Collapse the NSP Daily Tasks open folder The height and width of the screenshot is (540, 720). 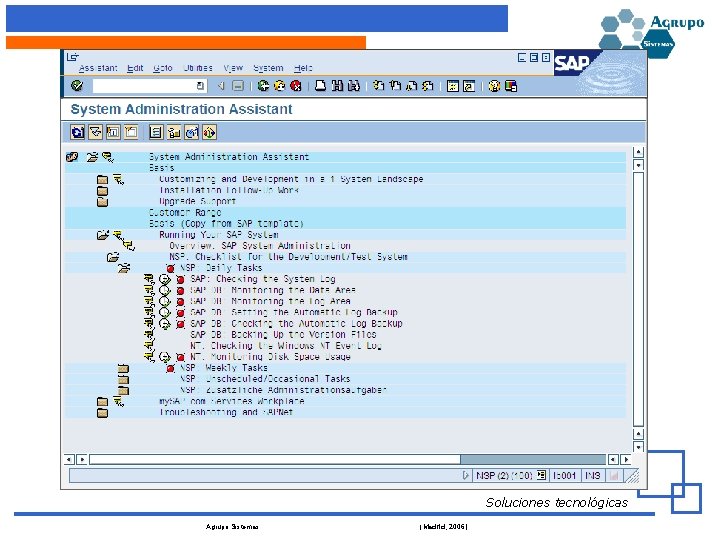pyautogui.click(x=124, y=268)
